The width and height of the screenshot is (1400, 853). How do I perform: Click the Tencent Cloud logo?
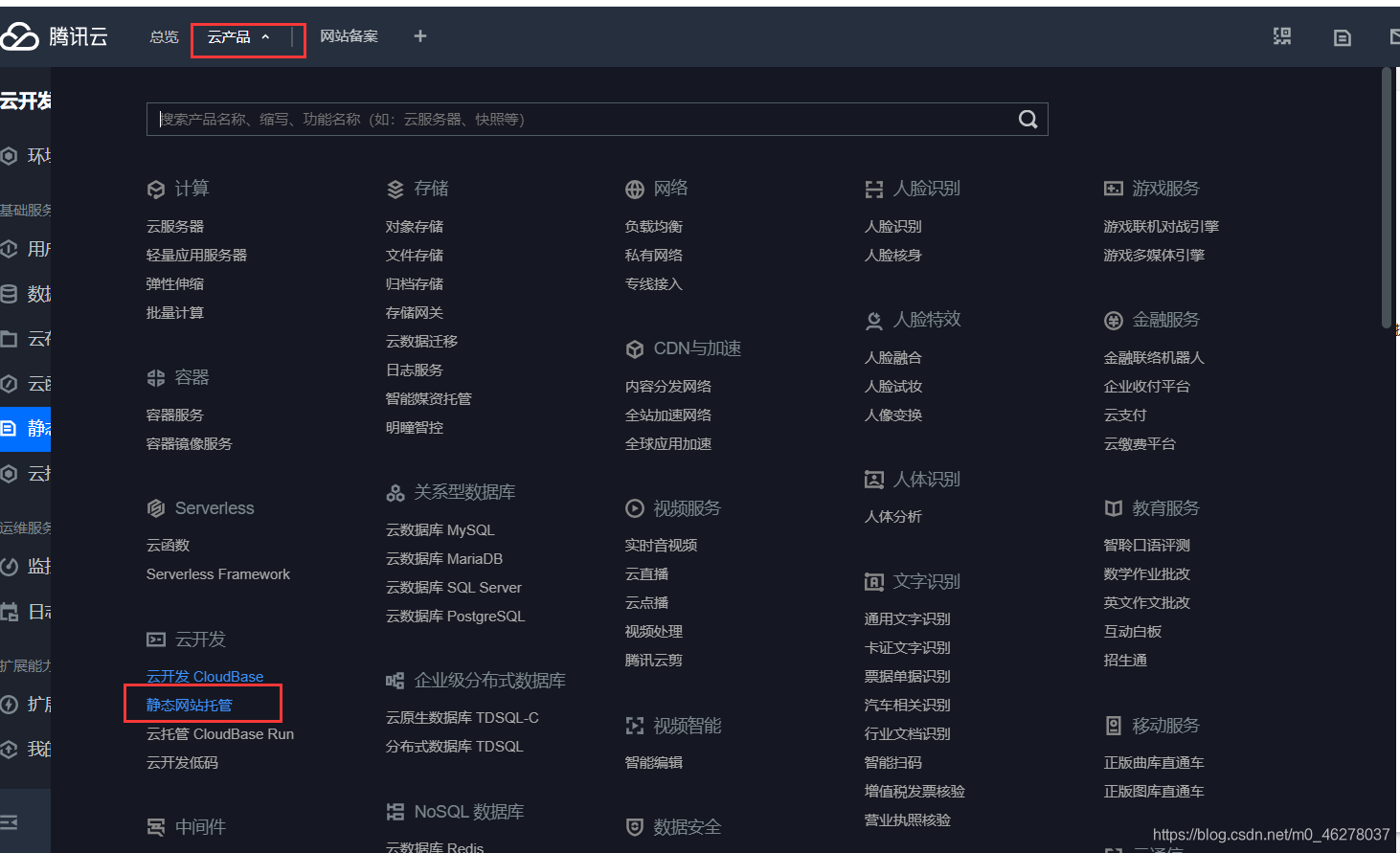[54, 36]
